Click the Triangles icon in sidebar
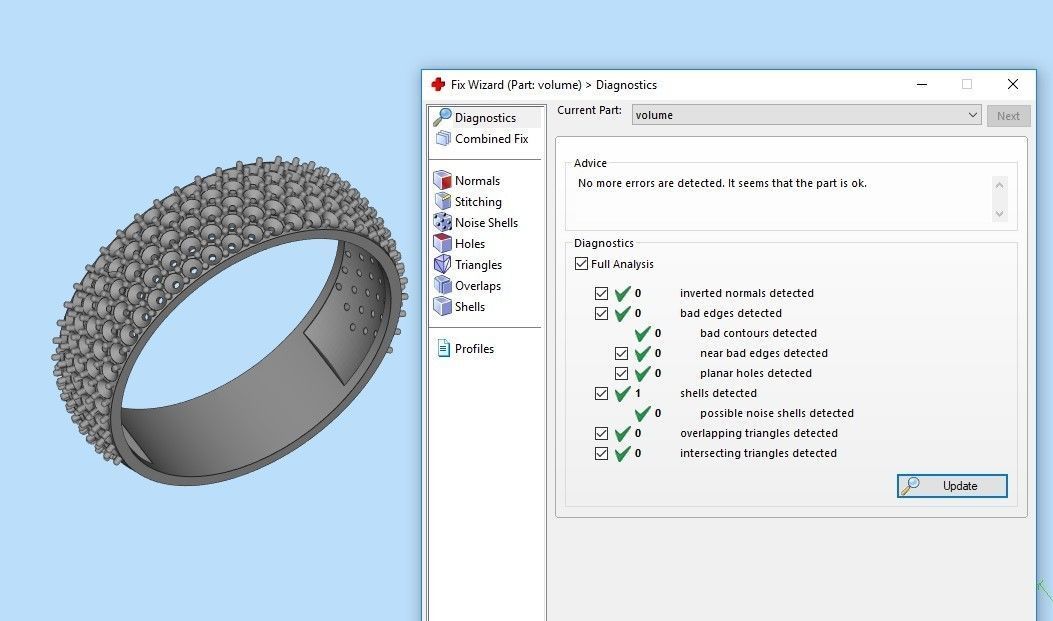1053x621 pixels. pyautogui.click(x=443, y=264)
